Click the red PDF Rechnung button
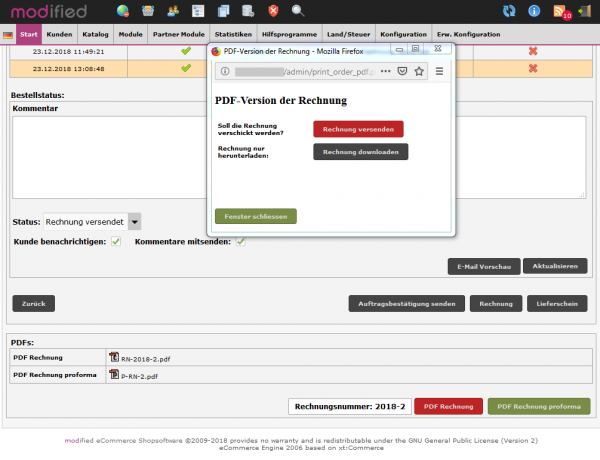 pyautogui.click(x=448, y=406)
